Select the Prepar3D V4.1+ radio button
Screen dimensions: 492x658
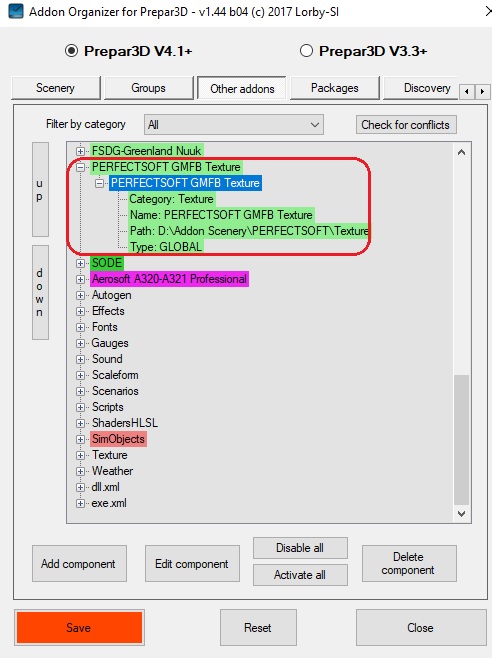pos(71,51)
